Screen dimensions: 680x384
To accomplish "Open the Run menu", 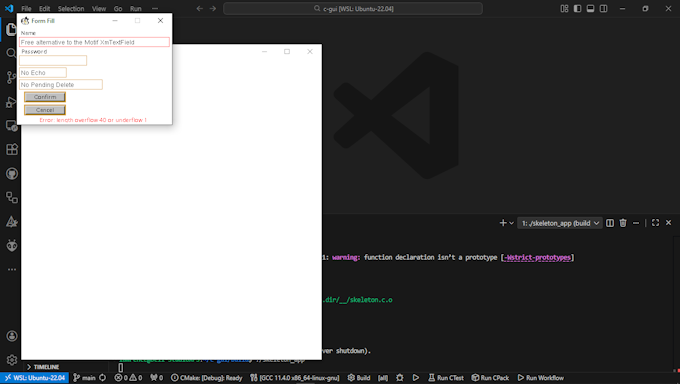I will pos(136,9).
